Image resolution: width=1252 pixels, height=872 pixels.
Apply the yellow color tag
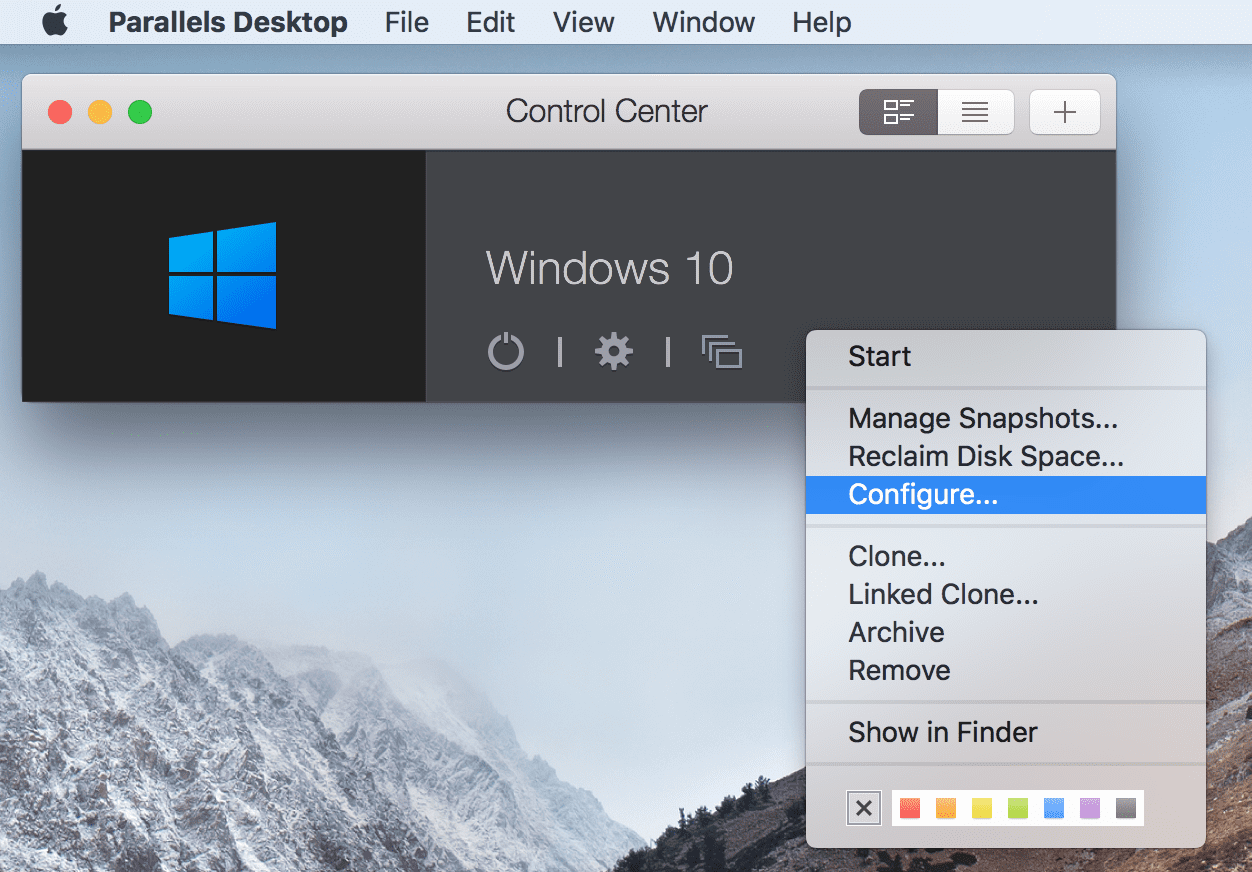click(x=982, y=808)
